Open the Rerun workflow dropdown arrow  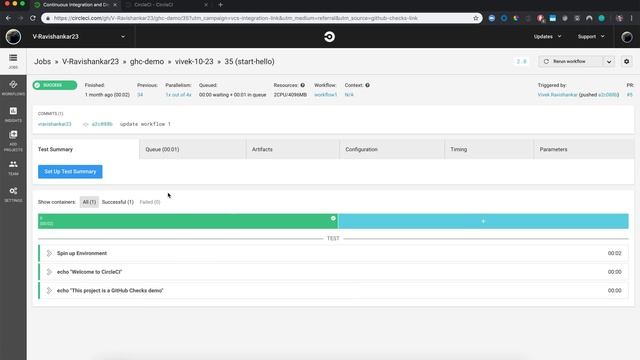point(609,62)
